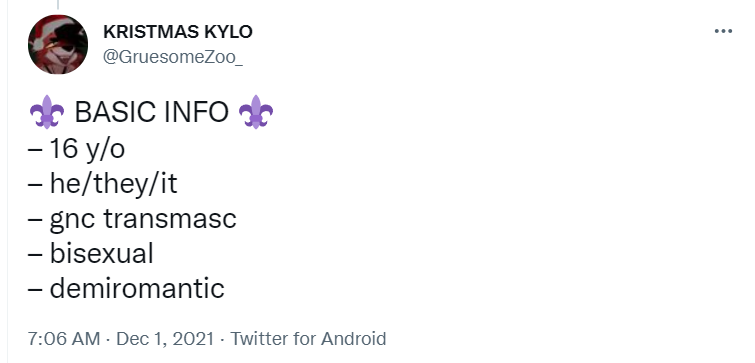Screen dimensions: 755x363
Task: Click the fleur-de-lis emoji before BASIC INFO
Action: [47, 112]
